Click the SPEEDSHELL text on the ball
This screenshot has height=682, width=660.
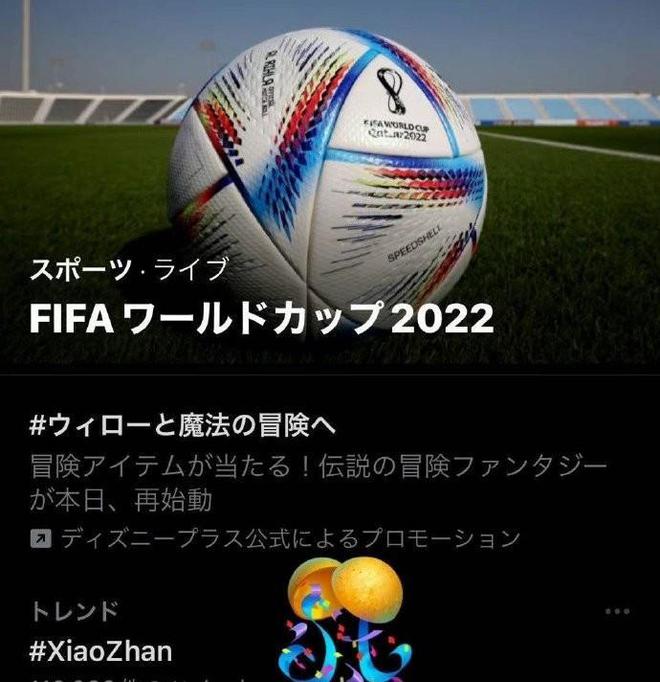tap(415, 244)
